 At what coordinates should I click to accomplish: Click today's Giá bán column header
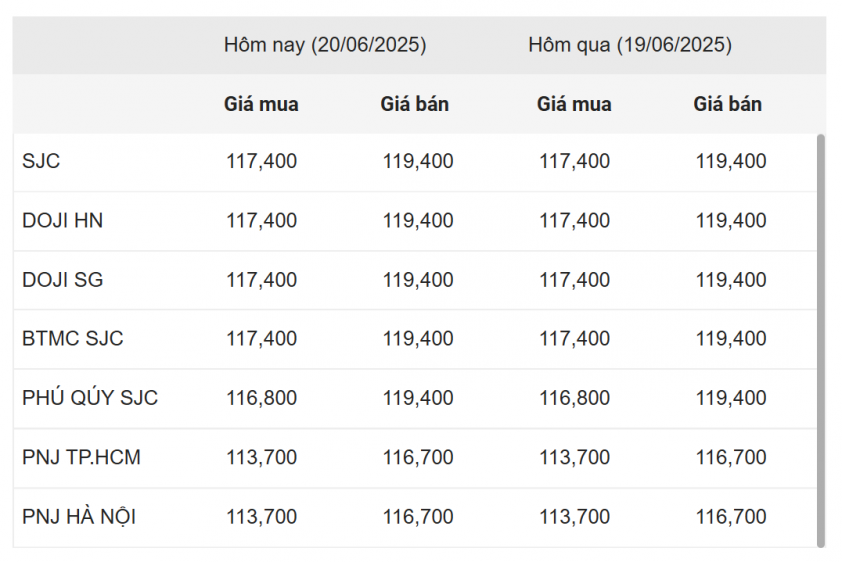tap(415, 104)
